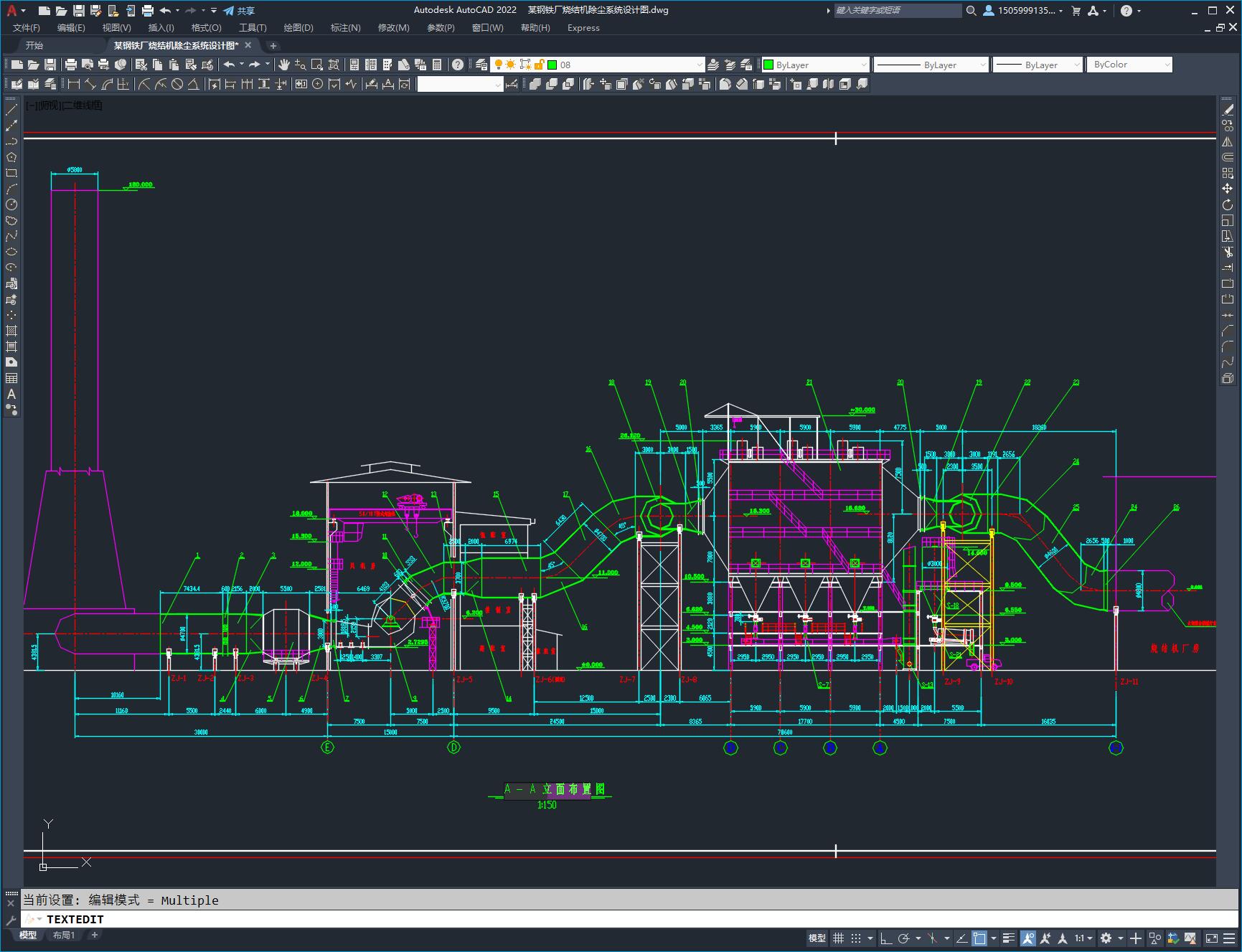Screen dimensions: 1242x952
Task: Click the 共享 share button
Action: (x=239, y=11)
